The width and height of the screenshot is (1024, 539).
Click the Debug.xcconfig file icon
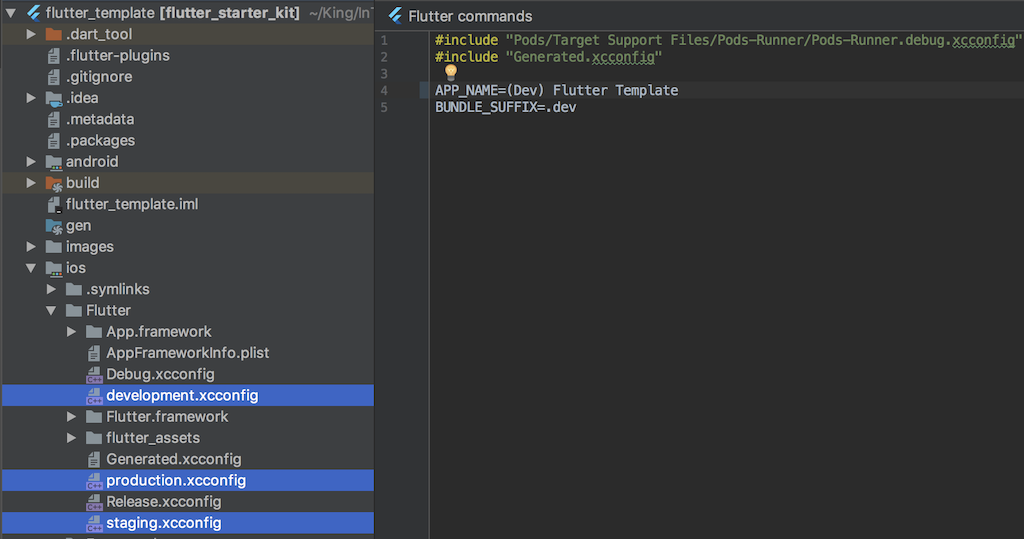coord(94,374)
